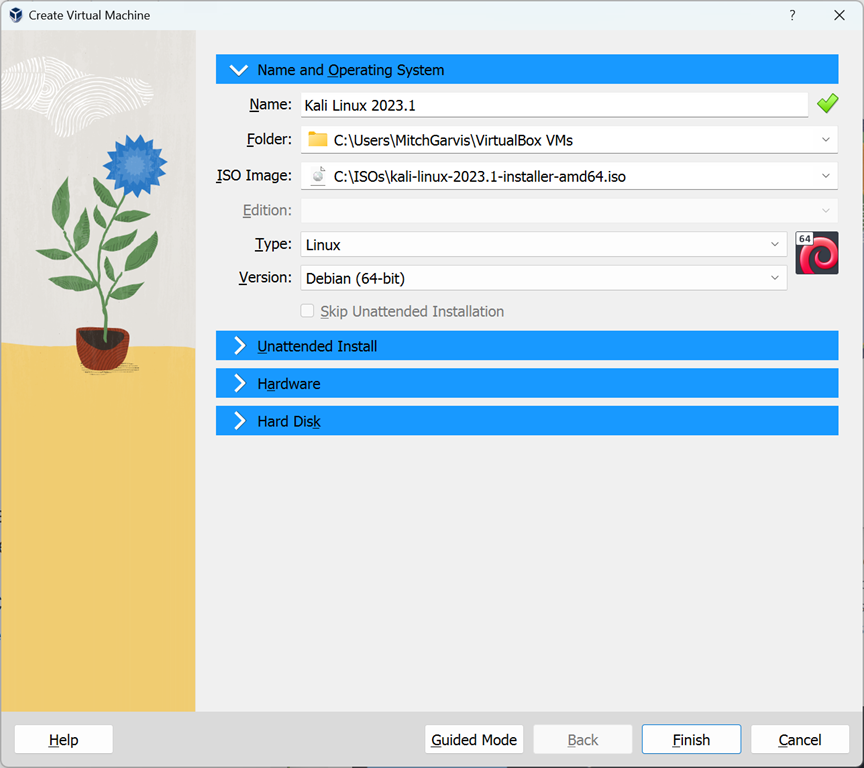The width and height of the screenshot is (864, 768).
Task: Close the Create Virtual Machine dialog
Action: [839, 15]
